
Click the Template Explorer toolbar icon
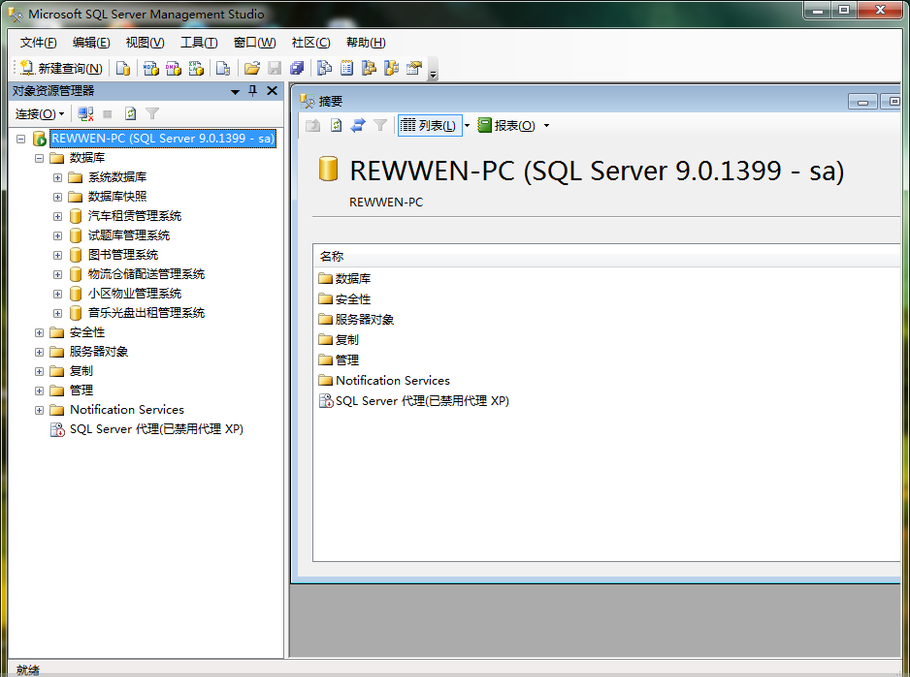(x=392, y=68)
